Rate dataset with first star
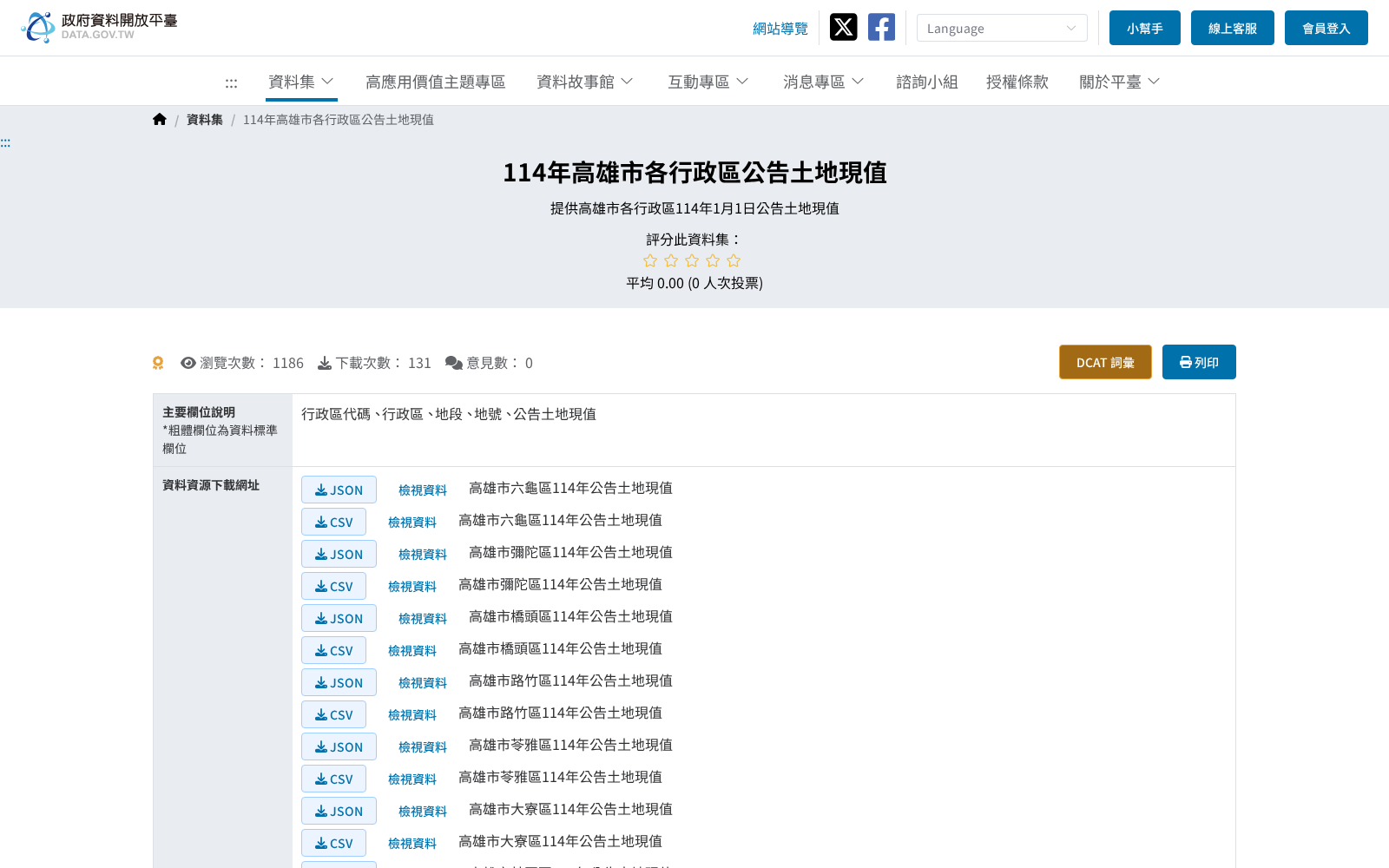The width and height of the screenshot is (1389, 868). [650, 260]
